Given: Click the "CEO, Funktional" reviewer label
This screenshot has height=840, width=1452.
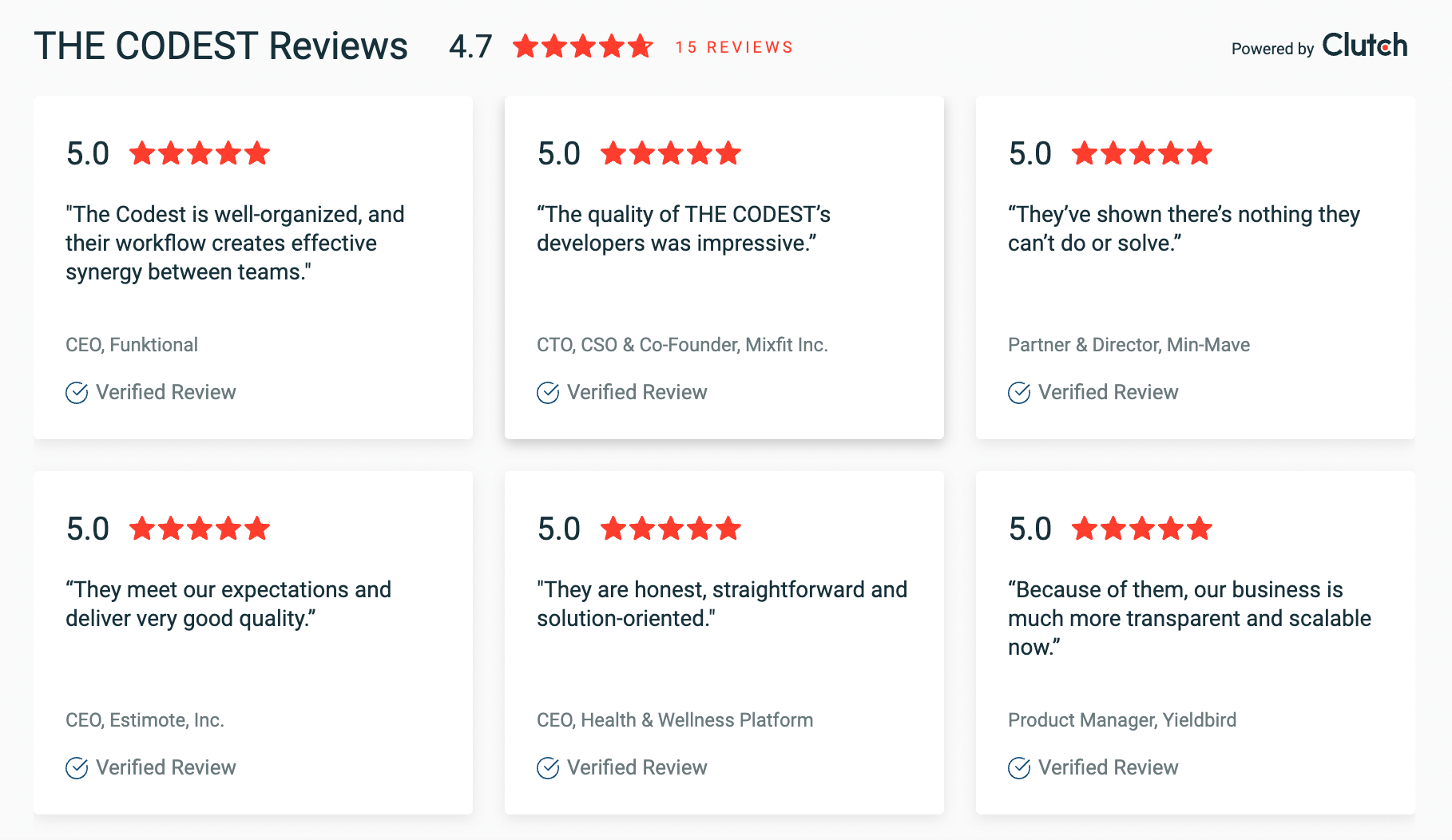Looking at the screenshot, I should [132, 345].
